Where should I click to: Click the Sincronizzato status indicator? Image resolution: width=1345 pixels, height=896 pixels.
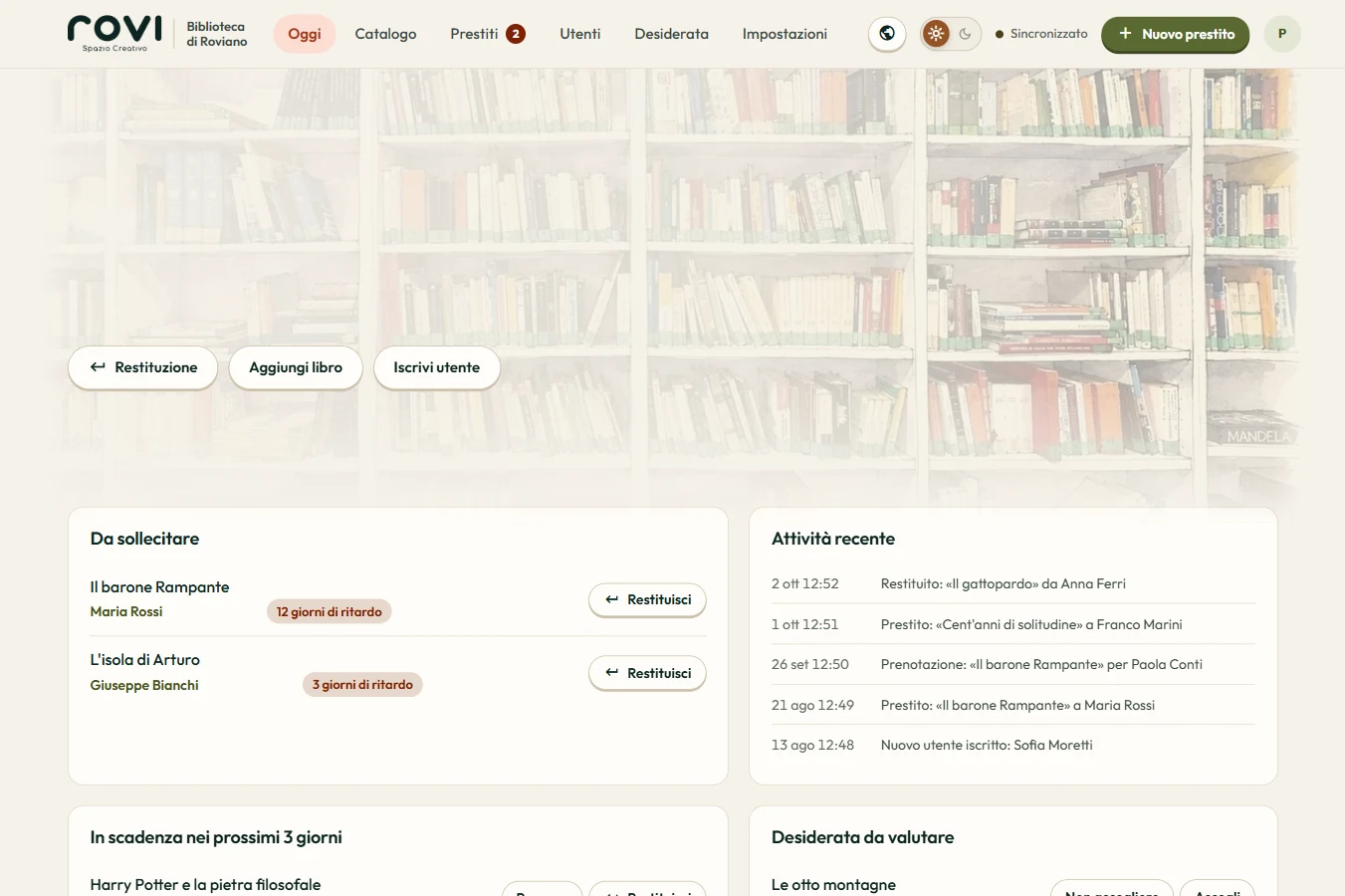click(x=1041, y=34)
